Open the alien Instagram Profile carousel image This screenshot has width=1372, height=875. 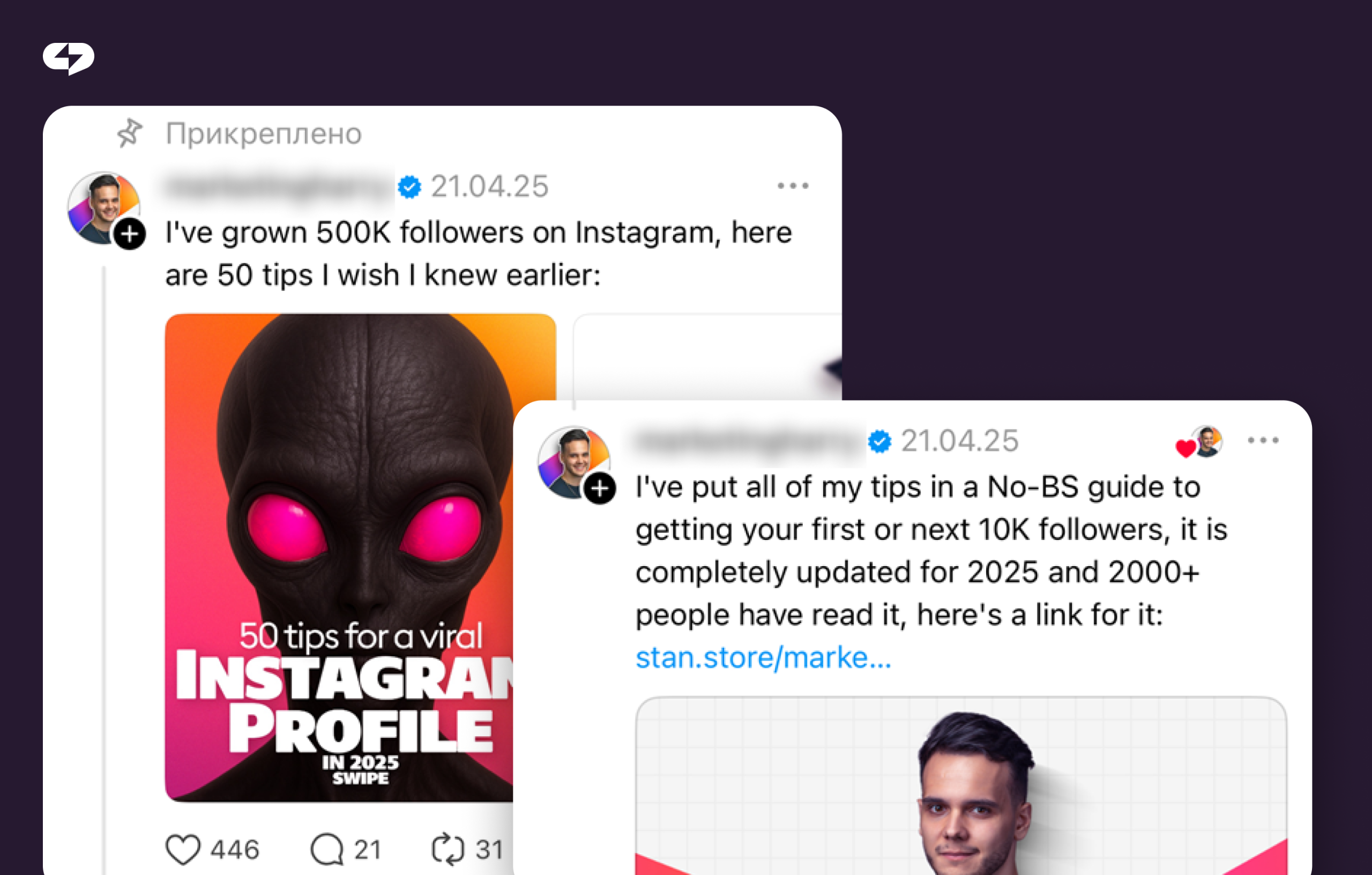pos(339,558)
